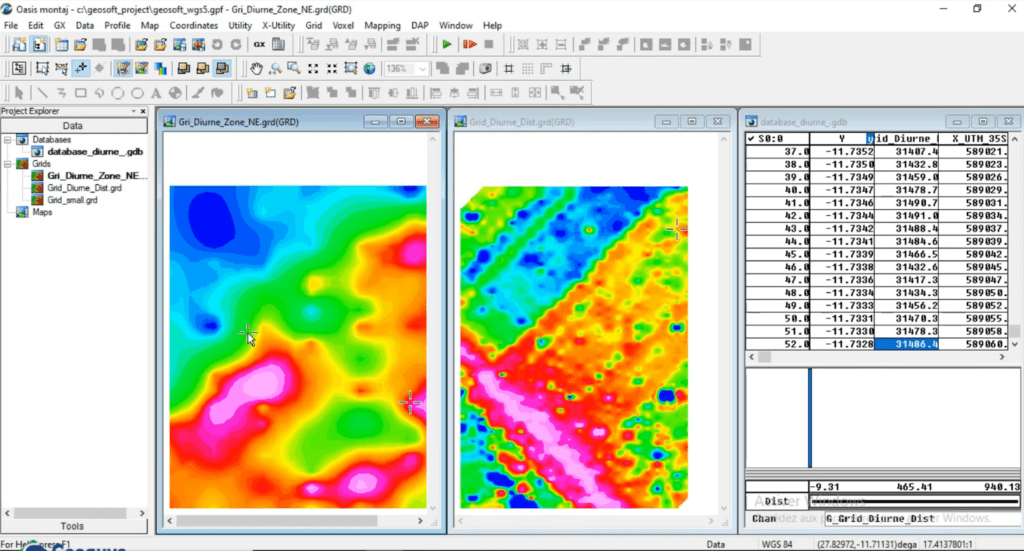1024x551 pixels.
Task: Toggle the crosshair shadow cursor button
Action: tap(80, 69)
